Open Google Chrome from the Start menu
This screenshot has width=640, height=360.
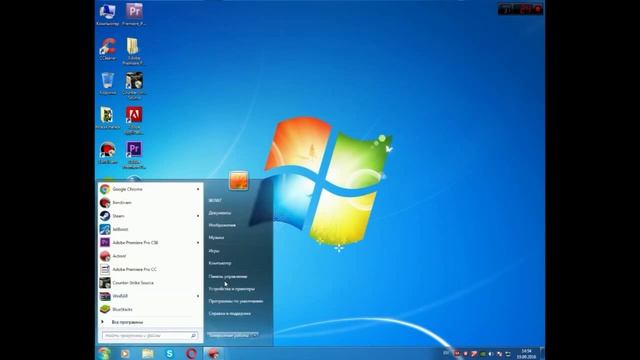tap(150, 189)
